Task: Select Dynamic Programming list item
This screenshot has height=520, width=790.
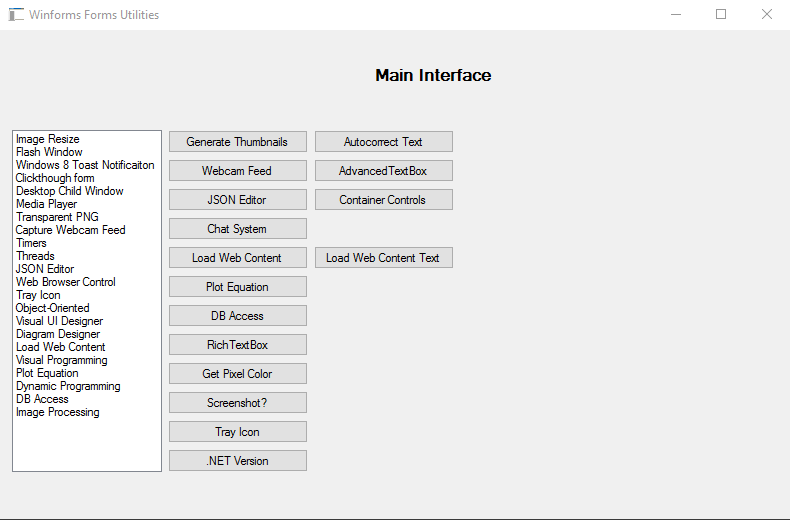Action: [x=87, y=386]
